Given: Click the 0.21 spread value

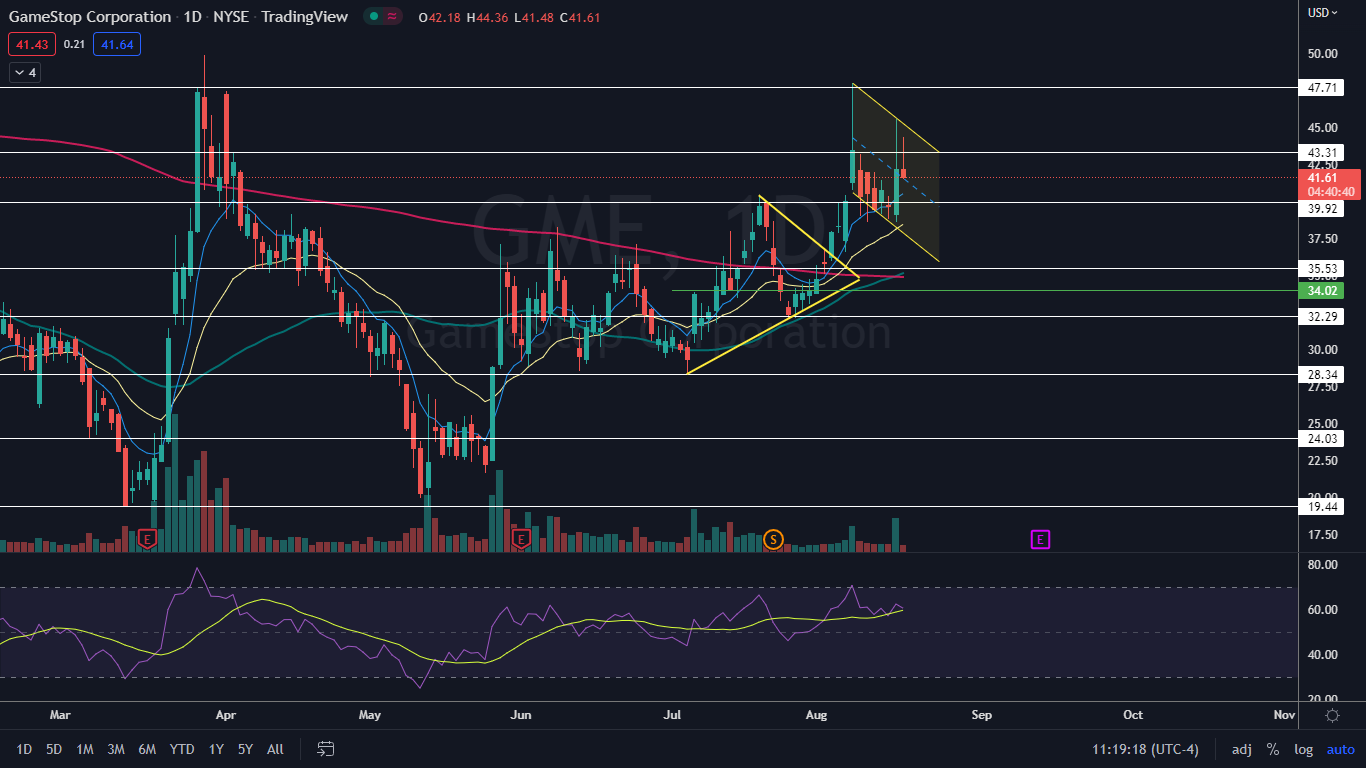Looking at the screenshot, I should (74, 44).
